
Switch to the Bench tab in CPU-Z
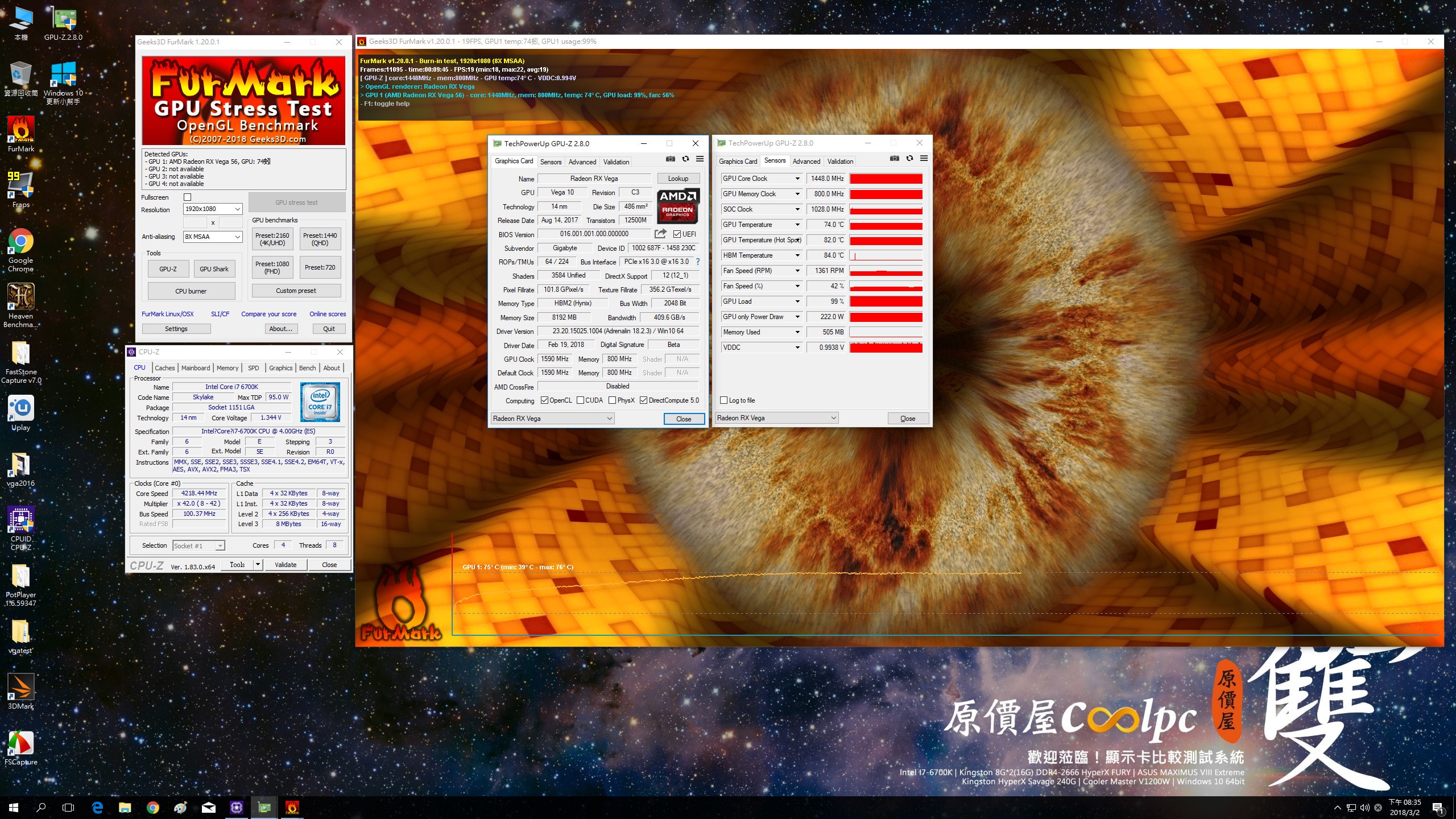coord(307,368)
